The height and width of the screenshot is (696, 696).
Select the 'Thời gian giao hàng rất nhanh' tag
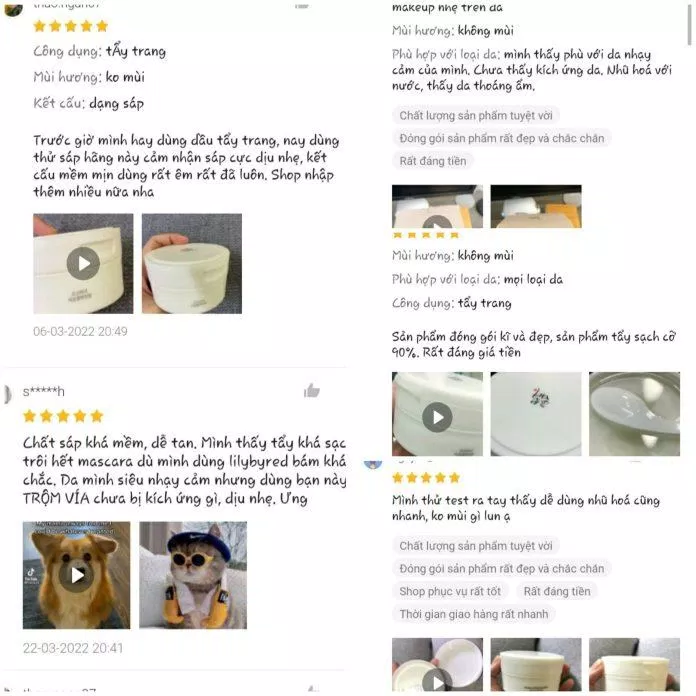click(474, 614)
